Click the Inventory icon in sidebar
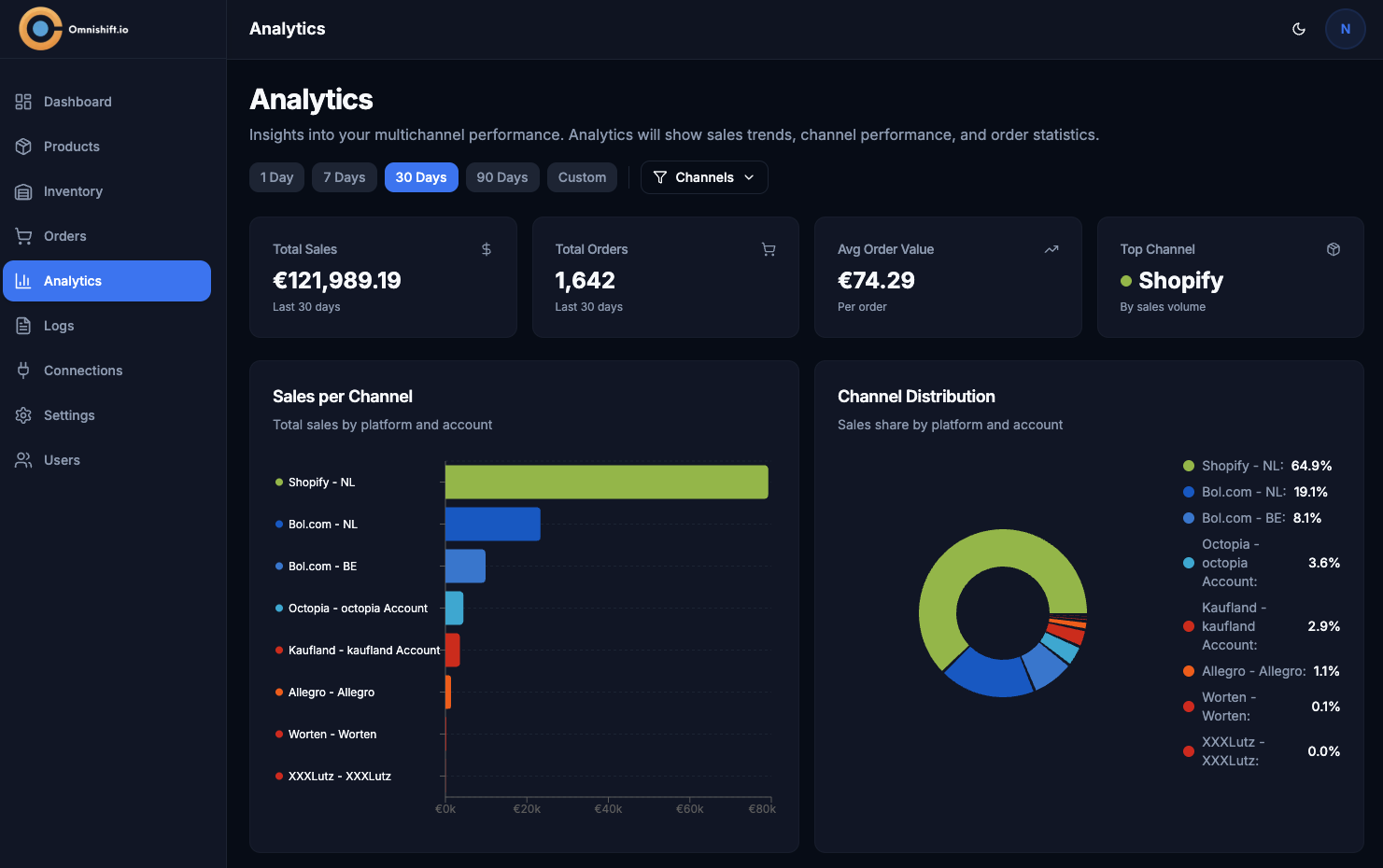This screenshot has width=1383, height=868. (23, 191)
